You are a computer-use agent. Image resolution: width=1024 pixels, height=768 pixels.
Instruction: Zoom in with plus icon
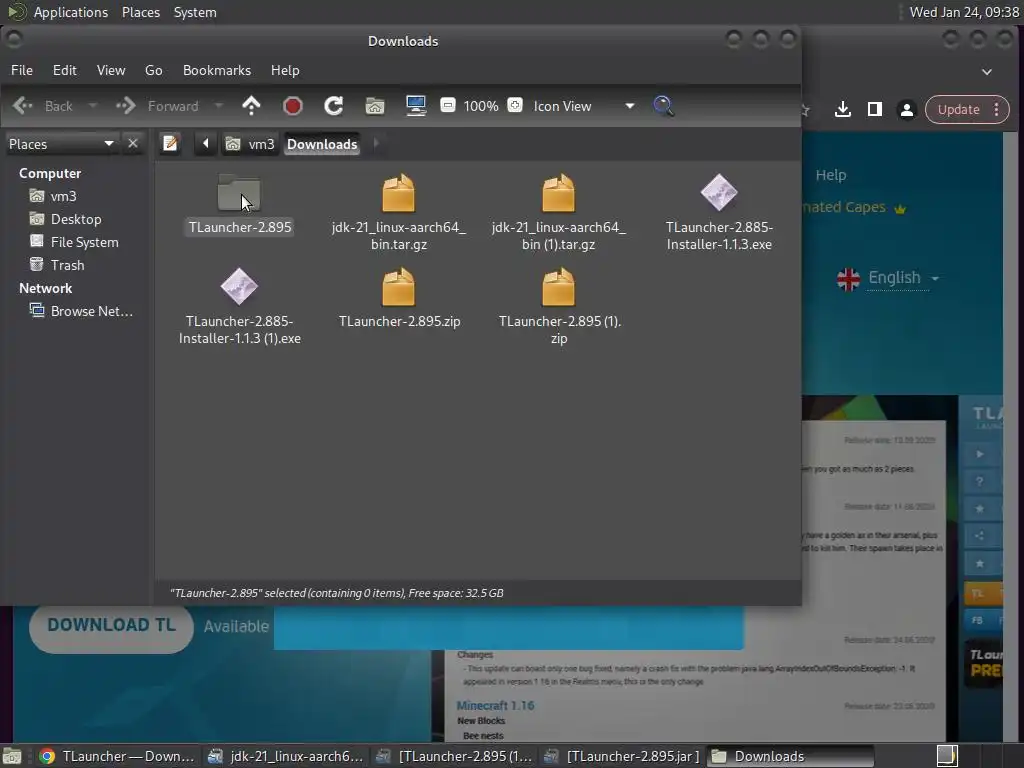pos(515,105)
